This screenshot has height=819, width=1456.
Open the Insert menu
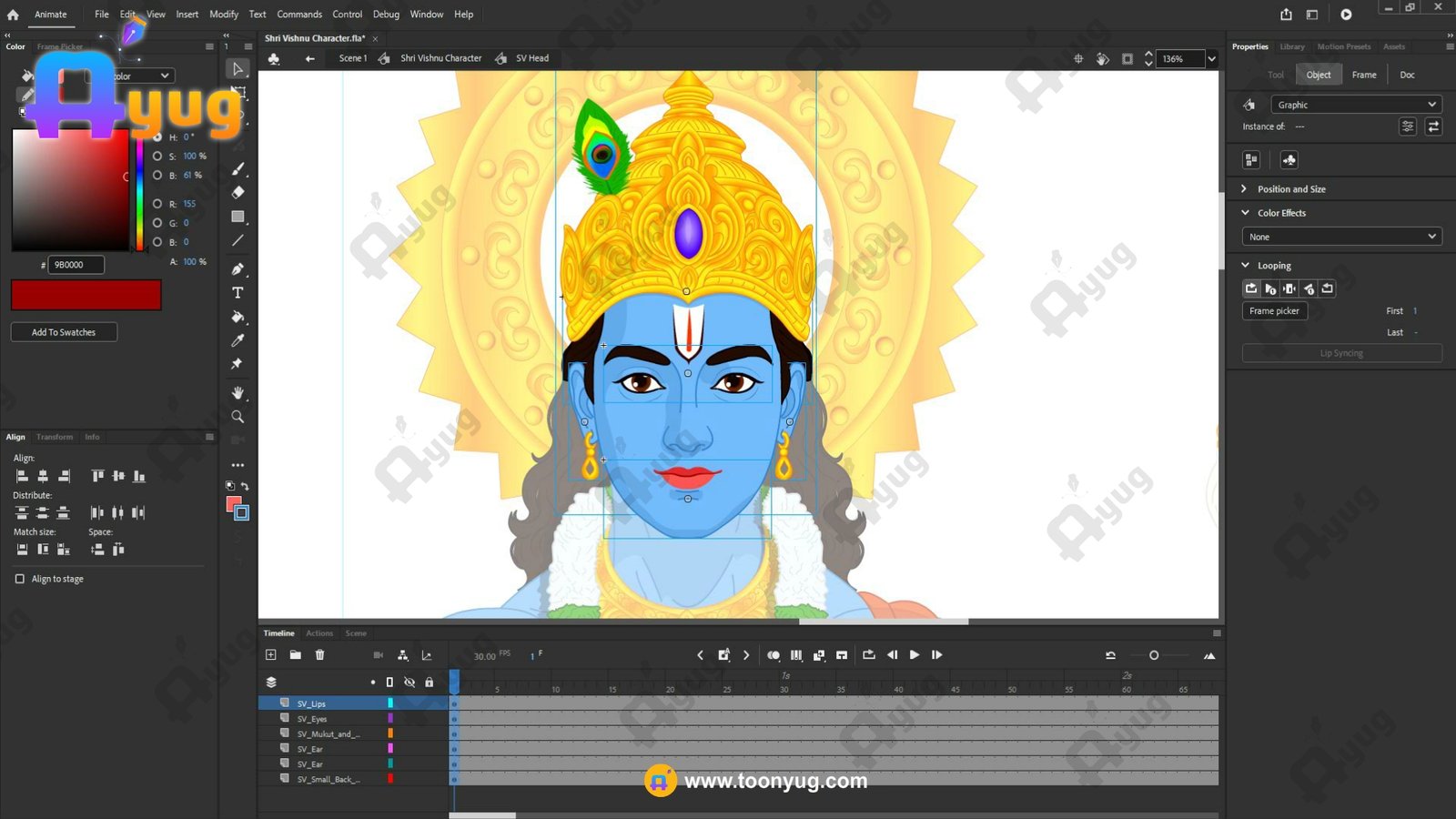tap(187, 15)
